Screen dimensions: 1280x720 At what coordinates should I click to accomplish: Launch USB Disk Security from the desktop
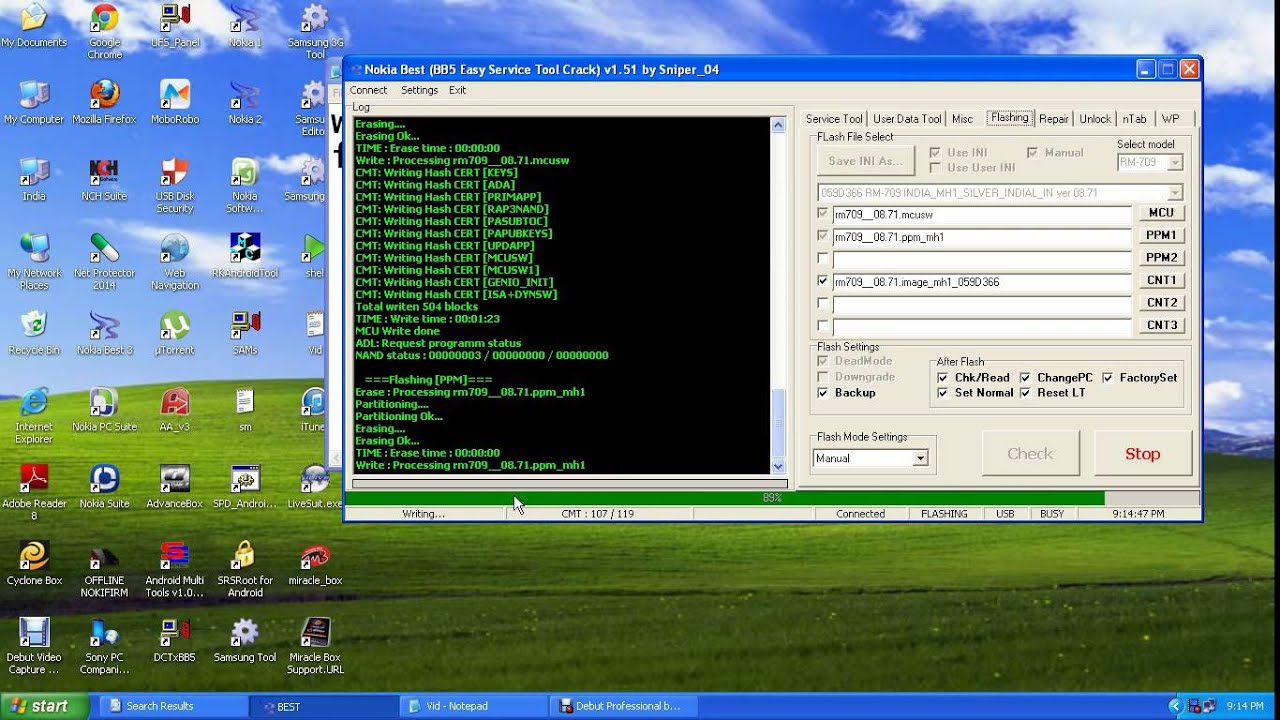coord(175,185)
